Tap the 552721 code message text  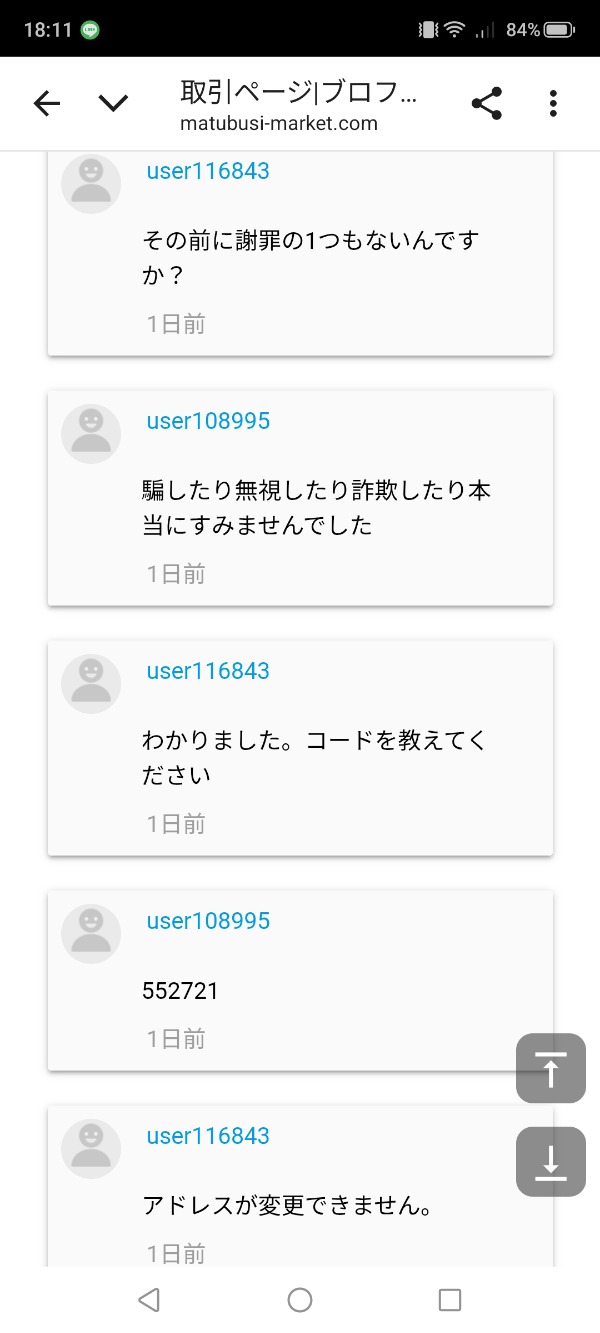point(180,991)
